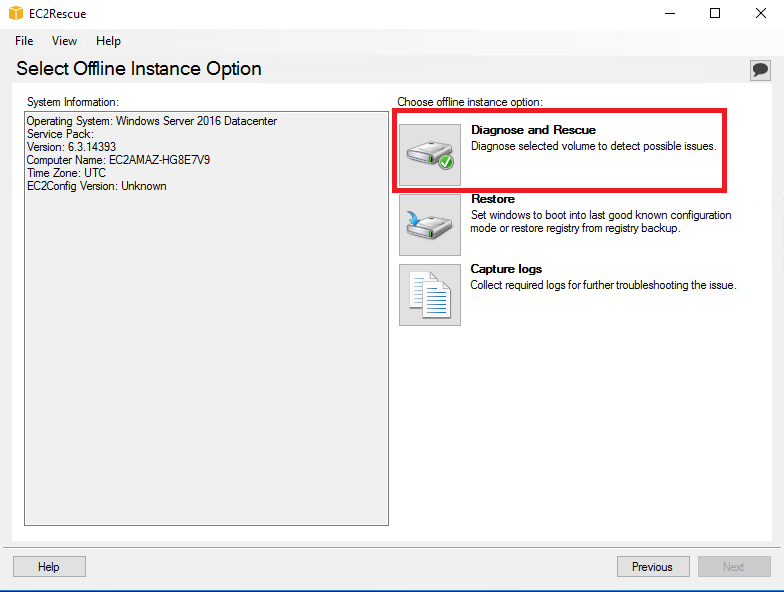Click EC2Config Version: Unknown line
Viewport: 784px width, 592px height.
[x=96, y=186]
